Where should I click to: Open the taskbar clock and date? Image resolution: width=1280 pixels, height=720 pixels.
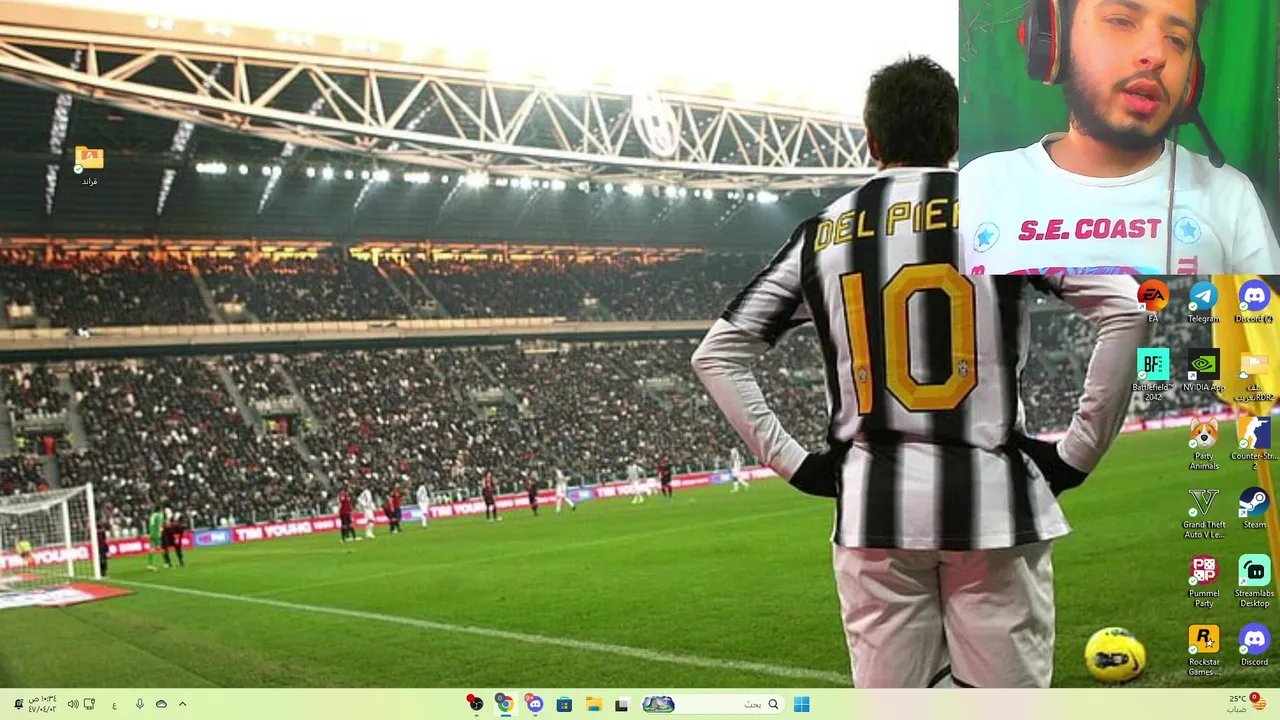pyautogui.click(x=42, y=704)
